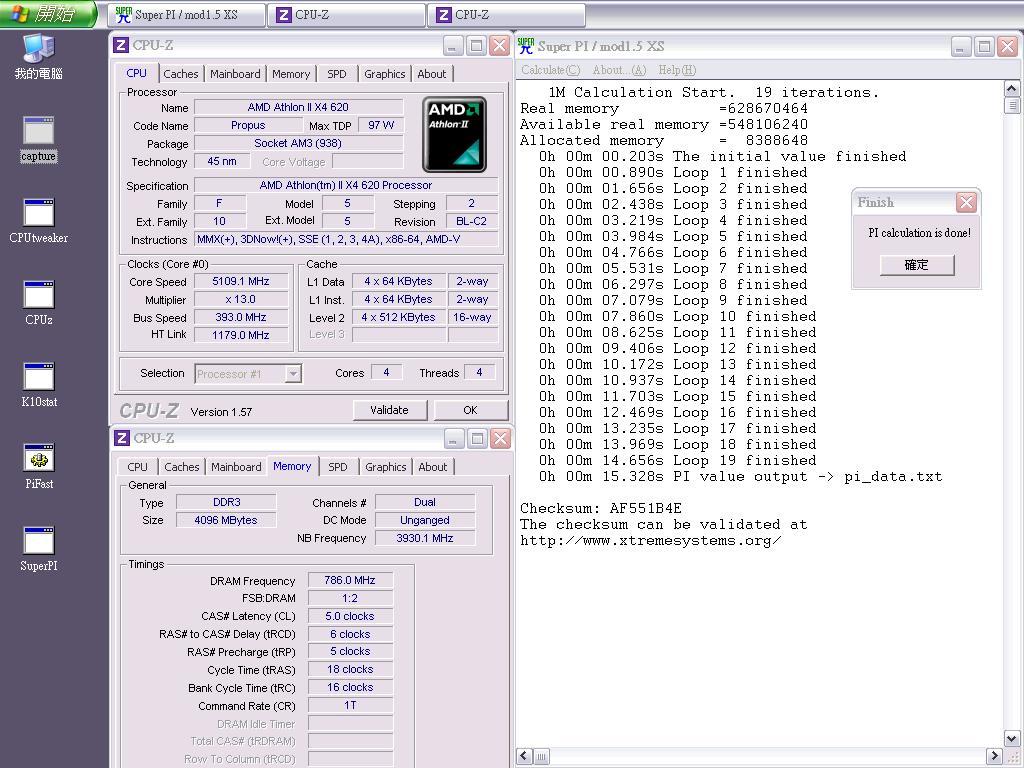Click the Validate button in CPU-Z
This screenshot has height=768, width=1024.
(x=390, y=410)
